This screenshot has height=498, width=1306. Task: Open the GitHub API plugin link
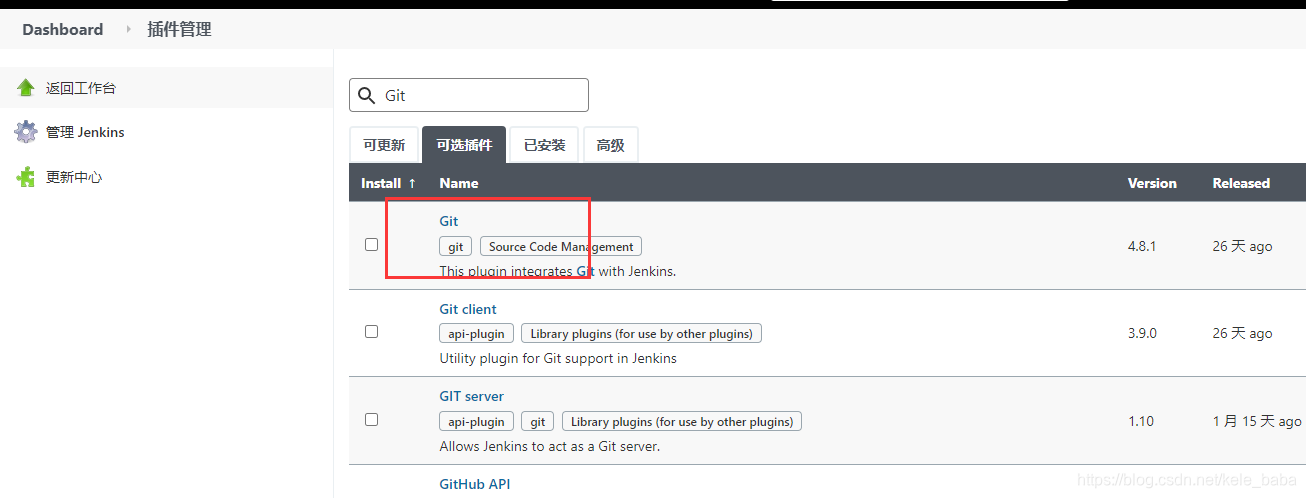click(x=475, y=484)
